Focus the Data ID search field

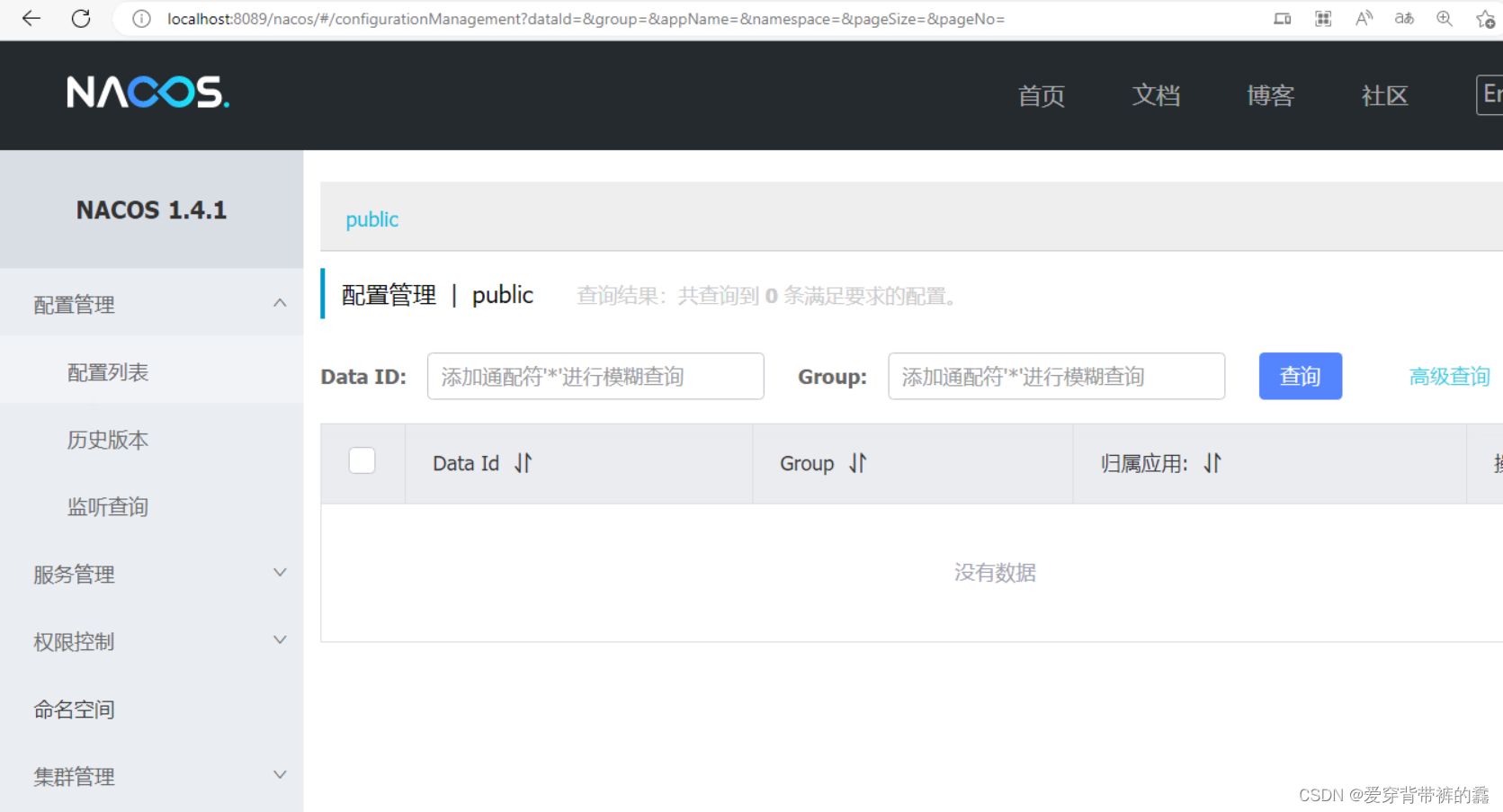point(595,376)
